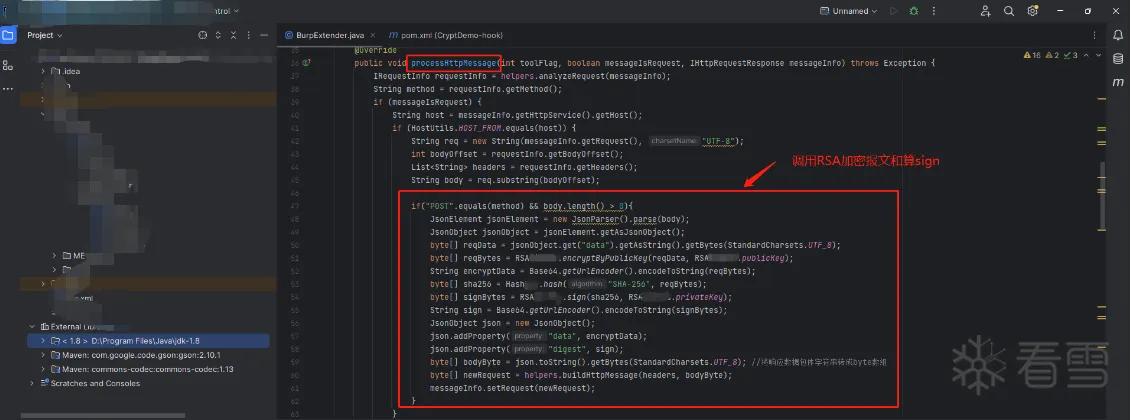1131x420 pixels.
Task: Collapse all in Project panel
Action: (234, 35)
